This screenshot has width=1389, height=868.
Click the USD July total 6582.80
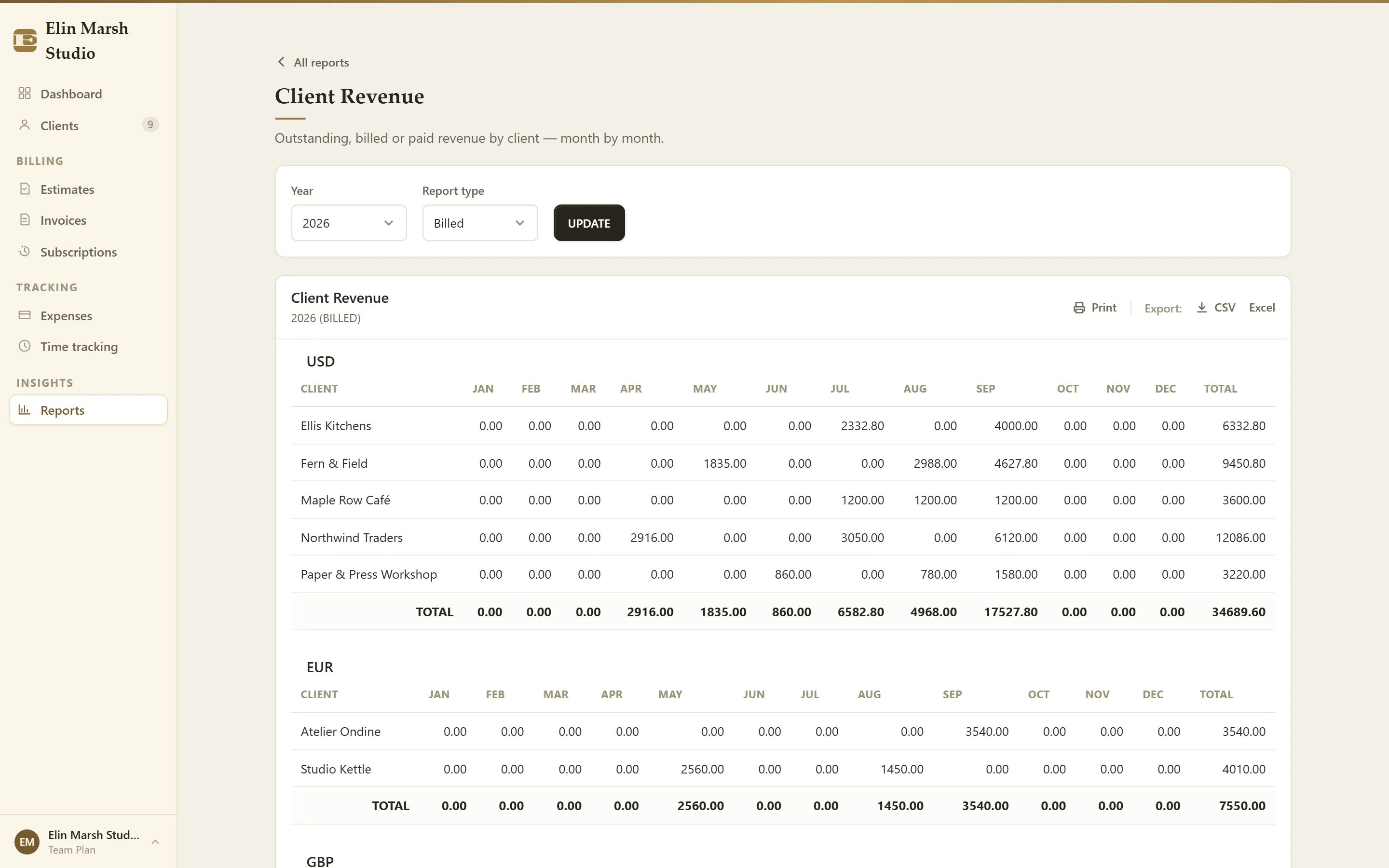point(860,612)
